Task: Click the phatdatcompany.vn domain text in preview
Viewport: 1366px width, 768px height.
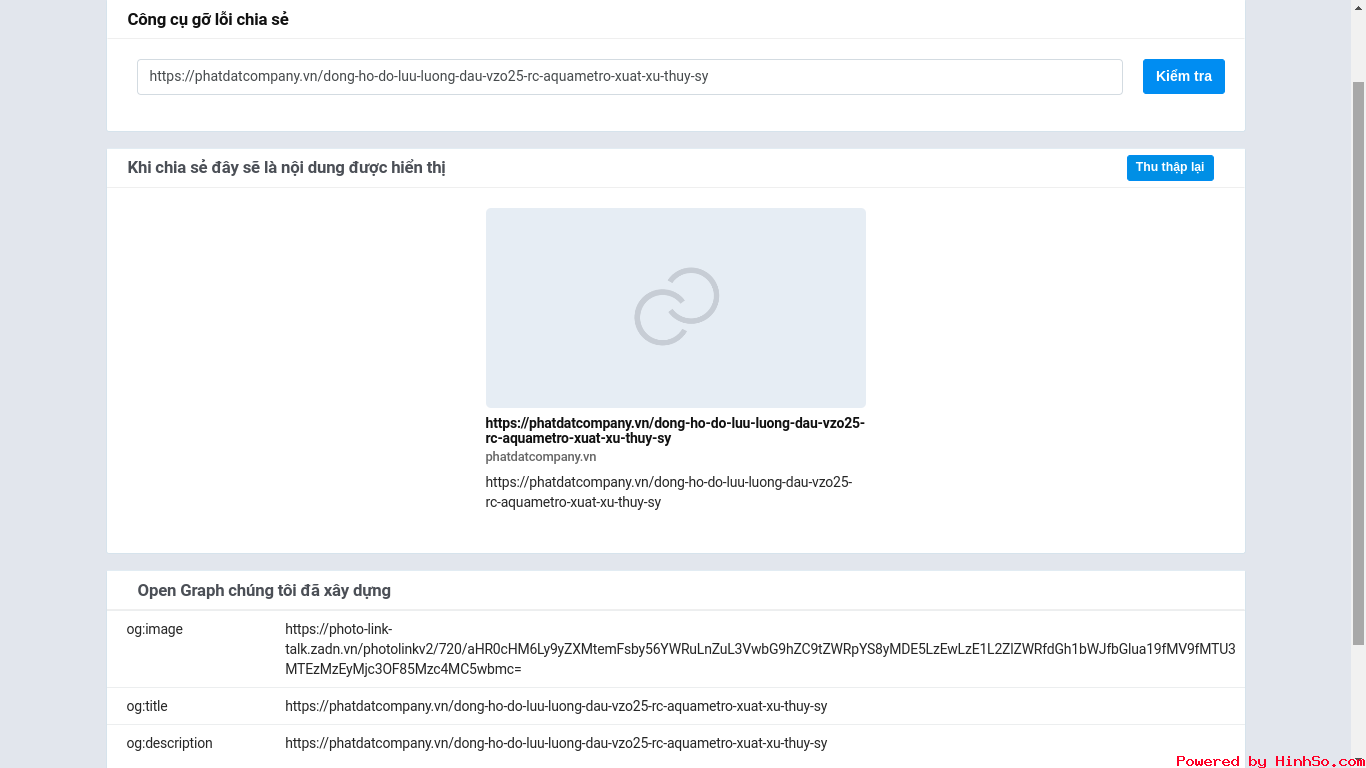Action: tap(541, 457)
